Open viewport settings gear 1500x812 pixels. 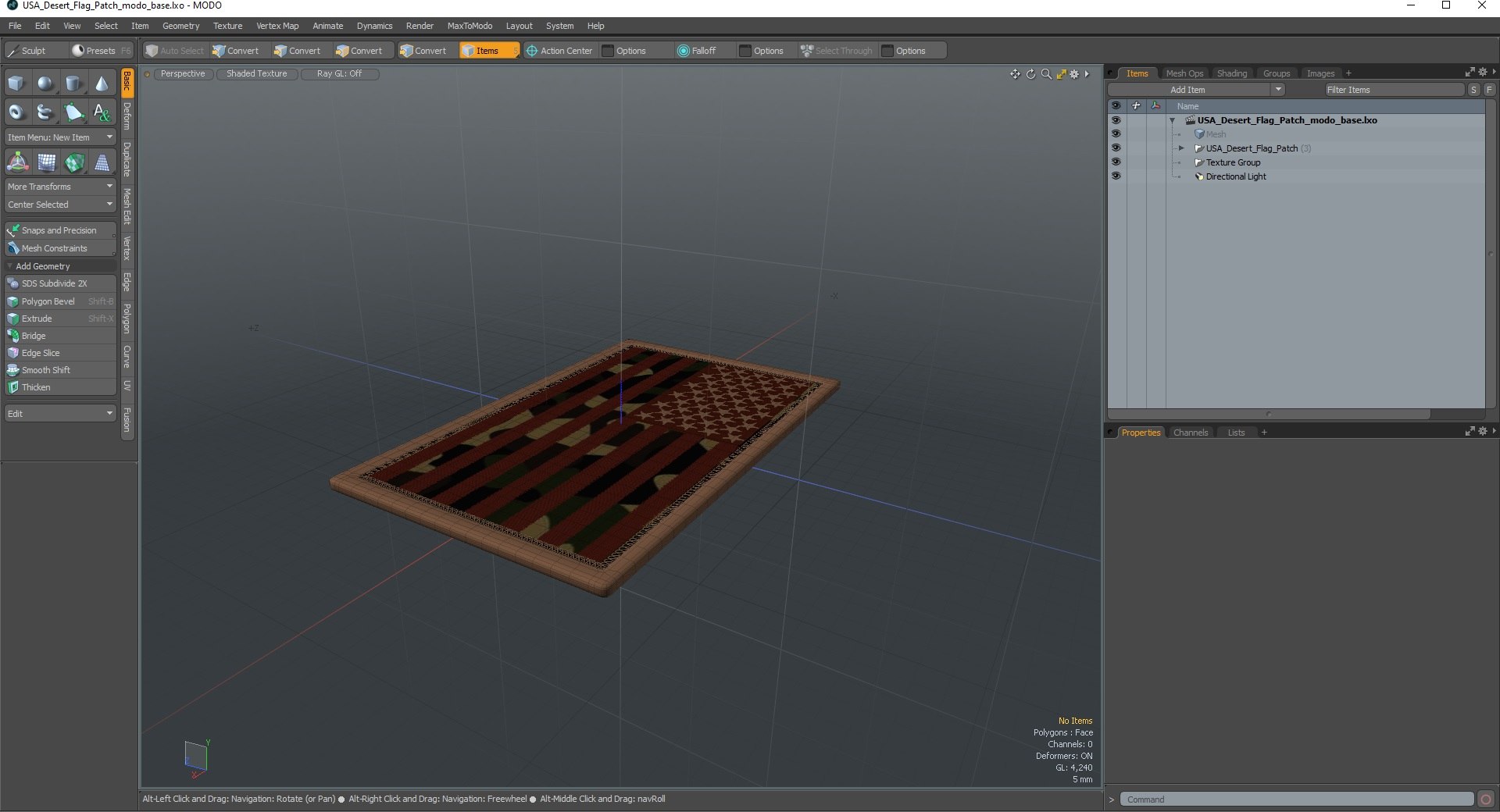(1075, 74)
